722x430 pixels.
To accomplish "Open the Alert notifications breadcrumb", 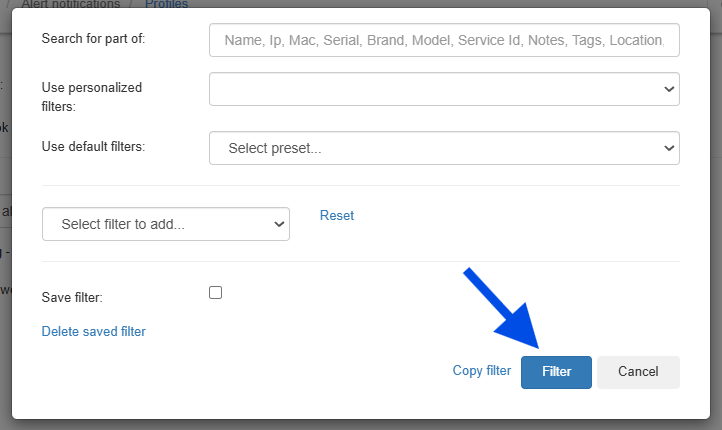I will pos(84,4).
